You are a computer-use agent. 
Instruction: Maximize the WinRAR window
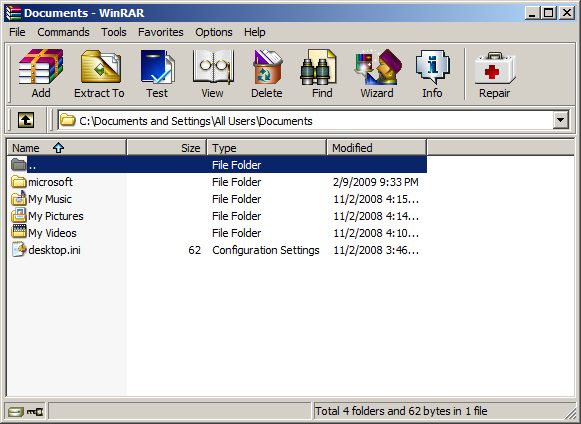tap(549, 13)
